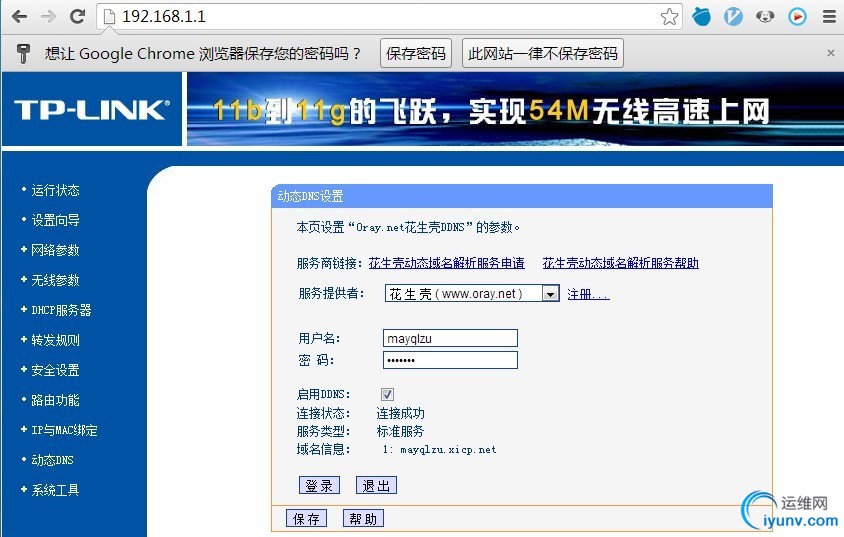
Task: Click the domain text mayqlzu.xicp.net
Action: pos(448,449)
